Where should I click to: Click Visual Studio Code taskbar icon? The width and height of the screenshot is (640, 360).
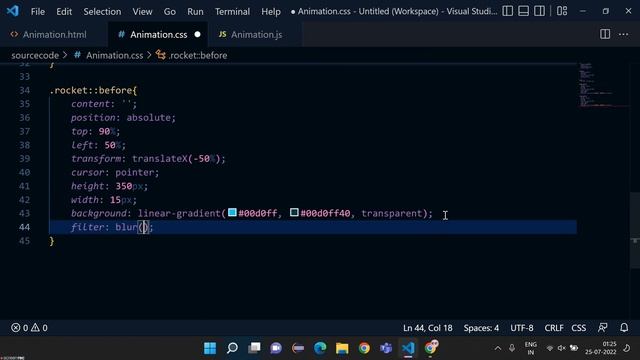408,348
